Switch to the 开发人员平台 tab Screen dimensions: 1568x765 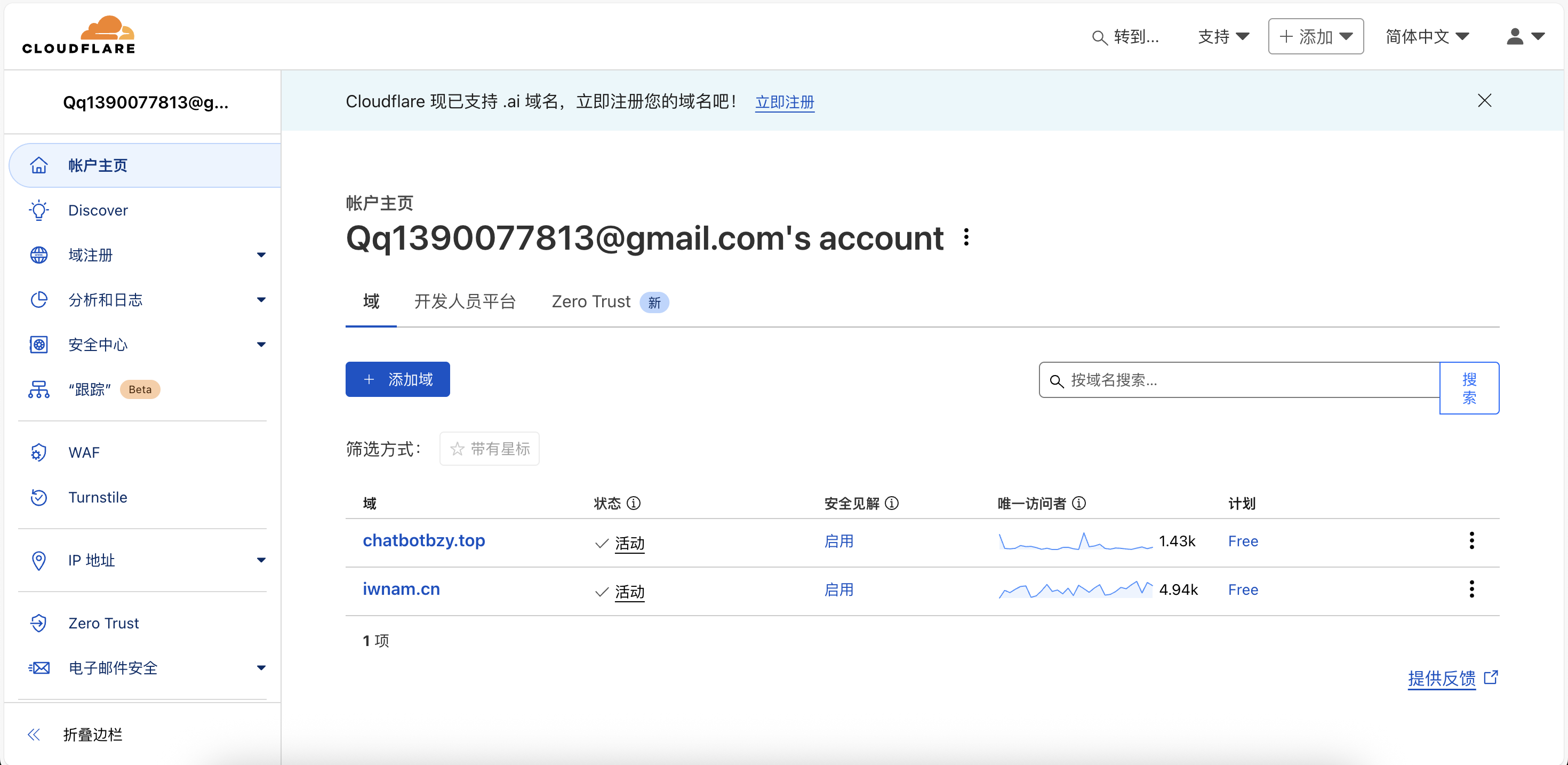click(465, 301)
